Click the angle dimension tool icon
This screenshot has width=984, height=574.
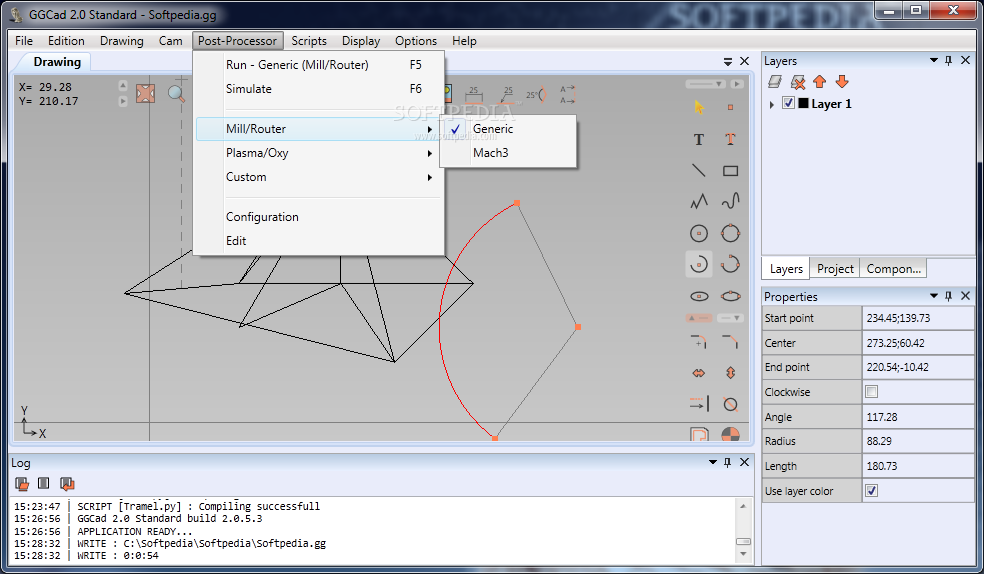(537, 95)
